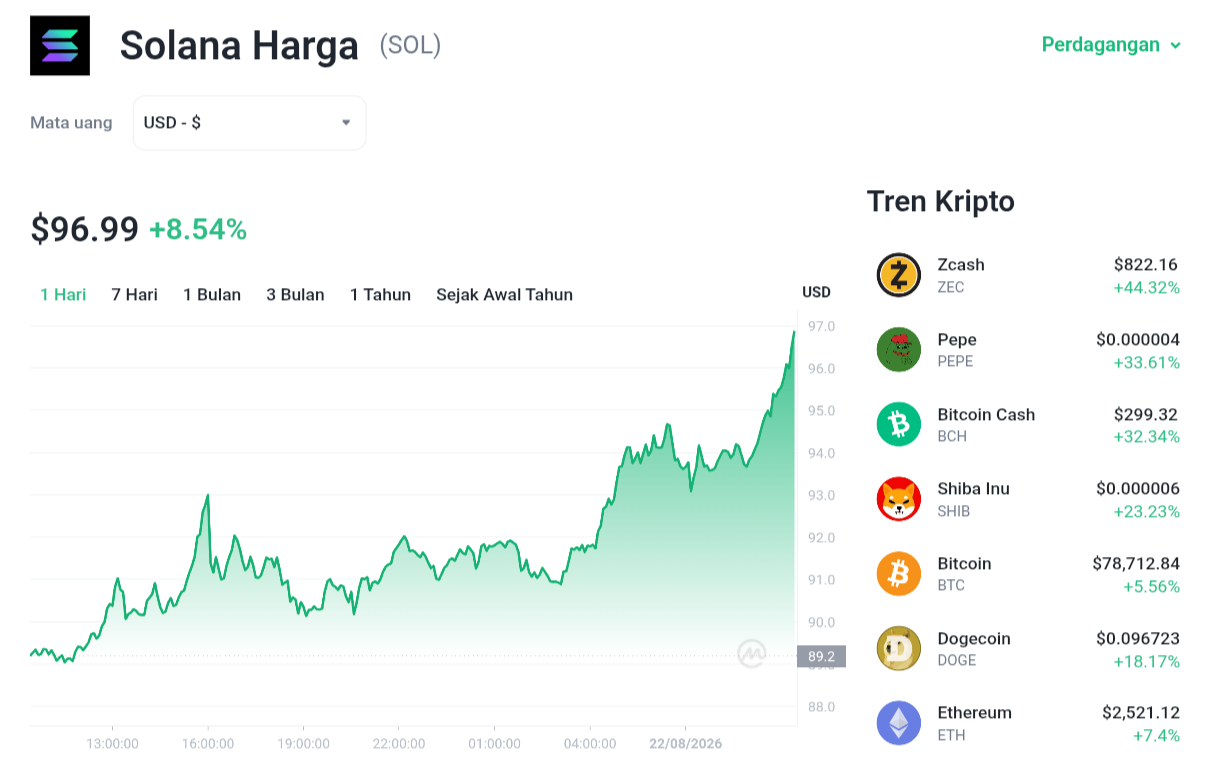Switch chart to 3 Bulan
This screenshot has width=1220, height=769.
(295, 294)
